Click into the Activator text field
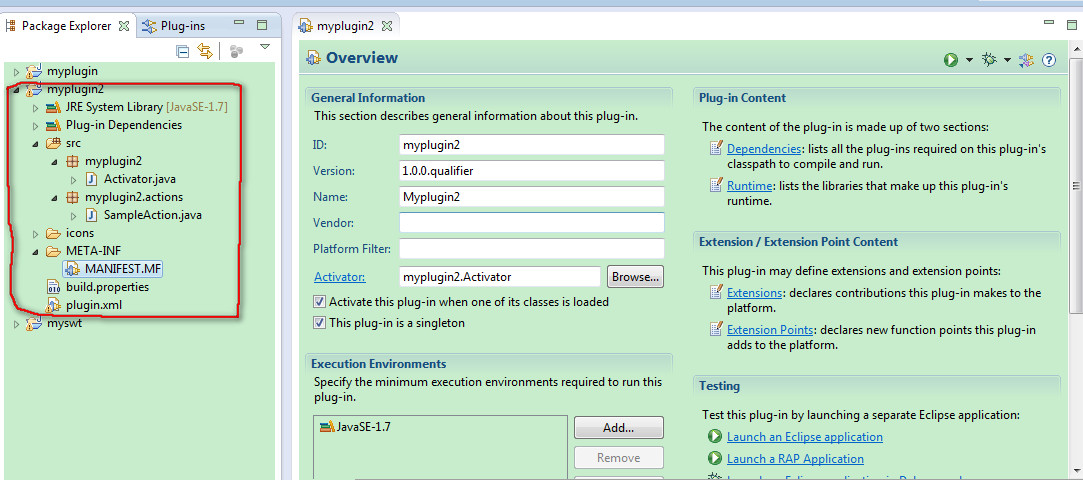The width and height of the screenshot is (1083, 480). [x=500, y=277]
